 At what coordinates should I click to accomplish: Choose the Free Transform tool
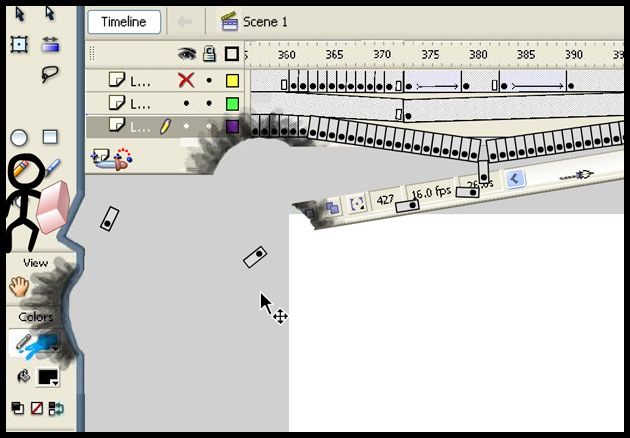click(18, 44)
